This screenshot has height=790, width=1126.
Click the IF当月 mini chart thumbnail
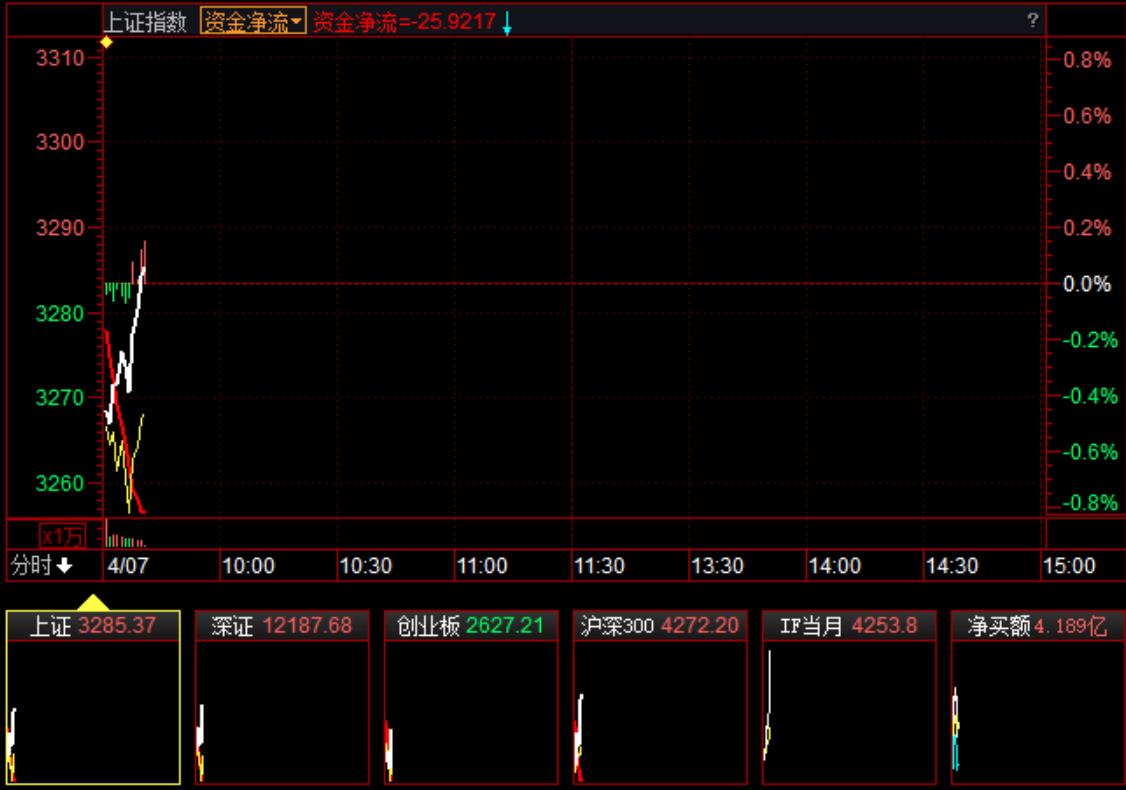[848, 712]
